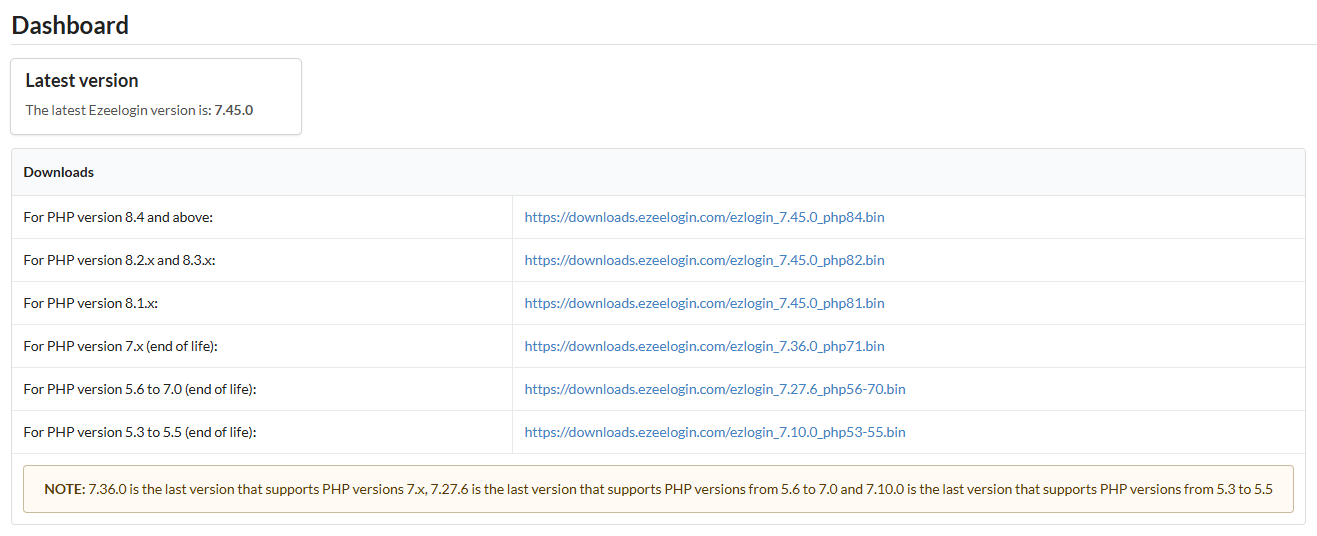Click the ezlogin_7.45.0_php81.bin download link
Screen dimensions: 1317x536
pos(704,303)
